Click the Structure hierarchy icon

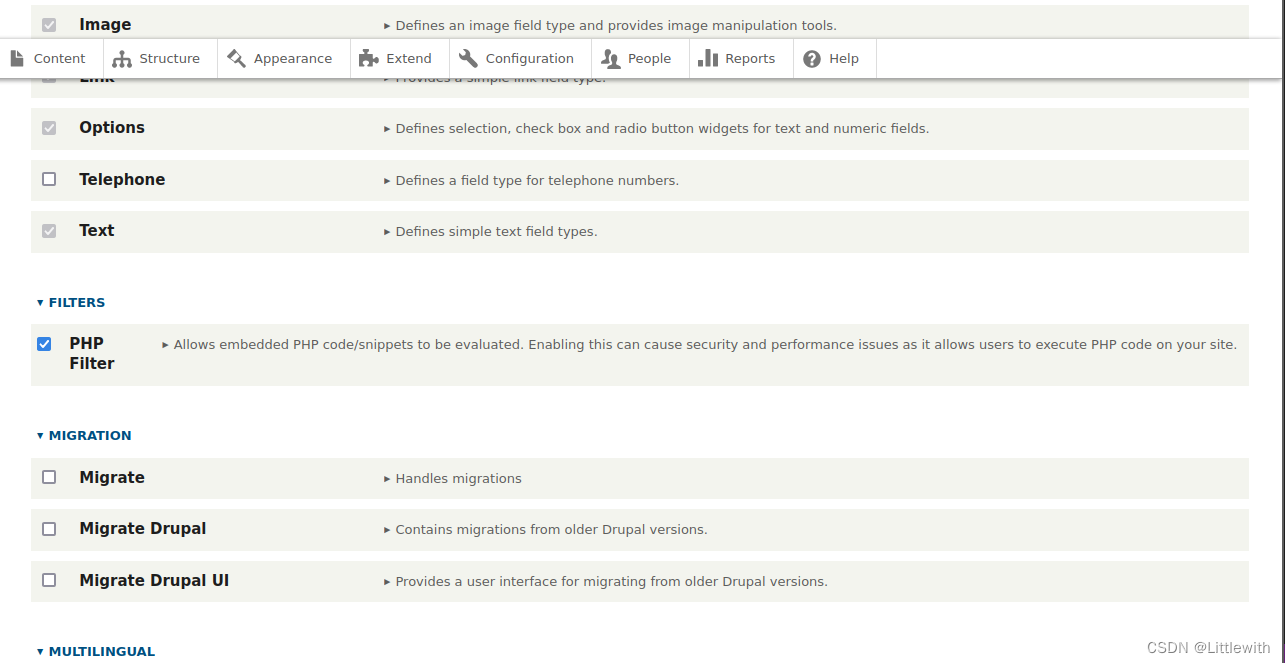point(122,59)
